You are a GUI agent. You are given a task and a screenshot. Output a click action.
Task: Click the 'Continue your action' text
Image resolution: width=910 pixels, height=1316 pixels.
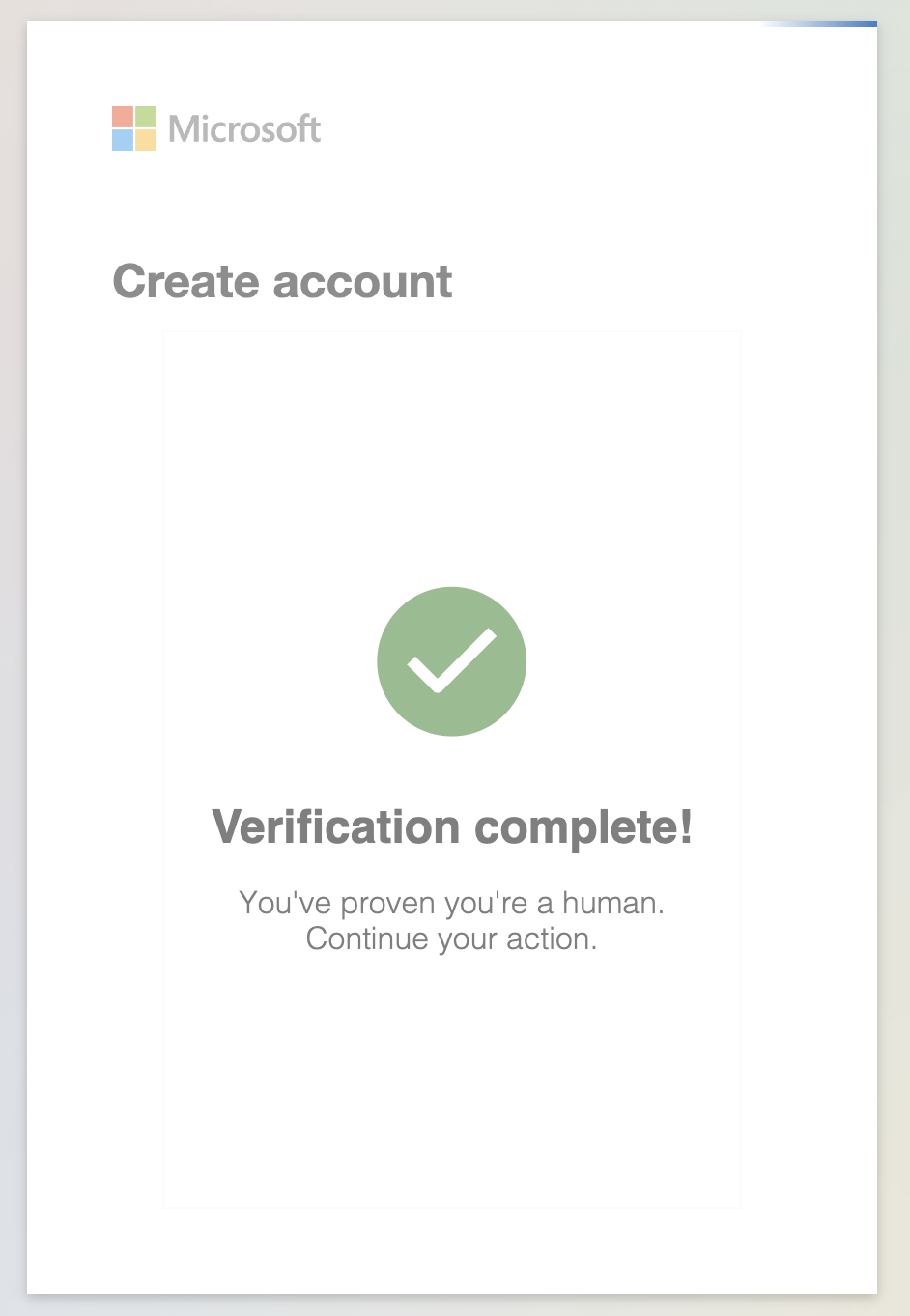click(x=451, y=938)
